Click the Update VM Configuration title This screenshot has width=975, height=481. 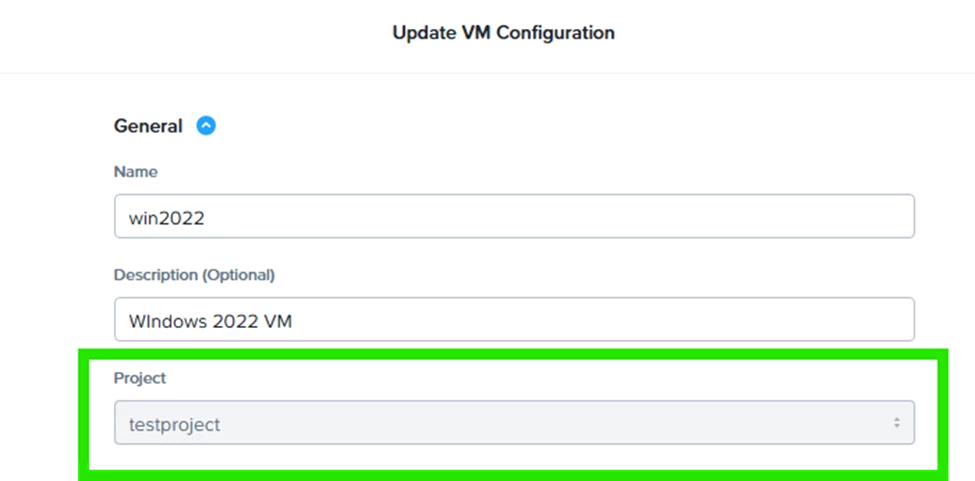click(x=503, y=33)
